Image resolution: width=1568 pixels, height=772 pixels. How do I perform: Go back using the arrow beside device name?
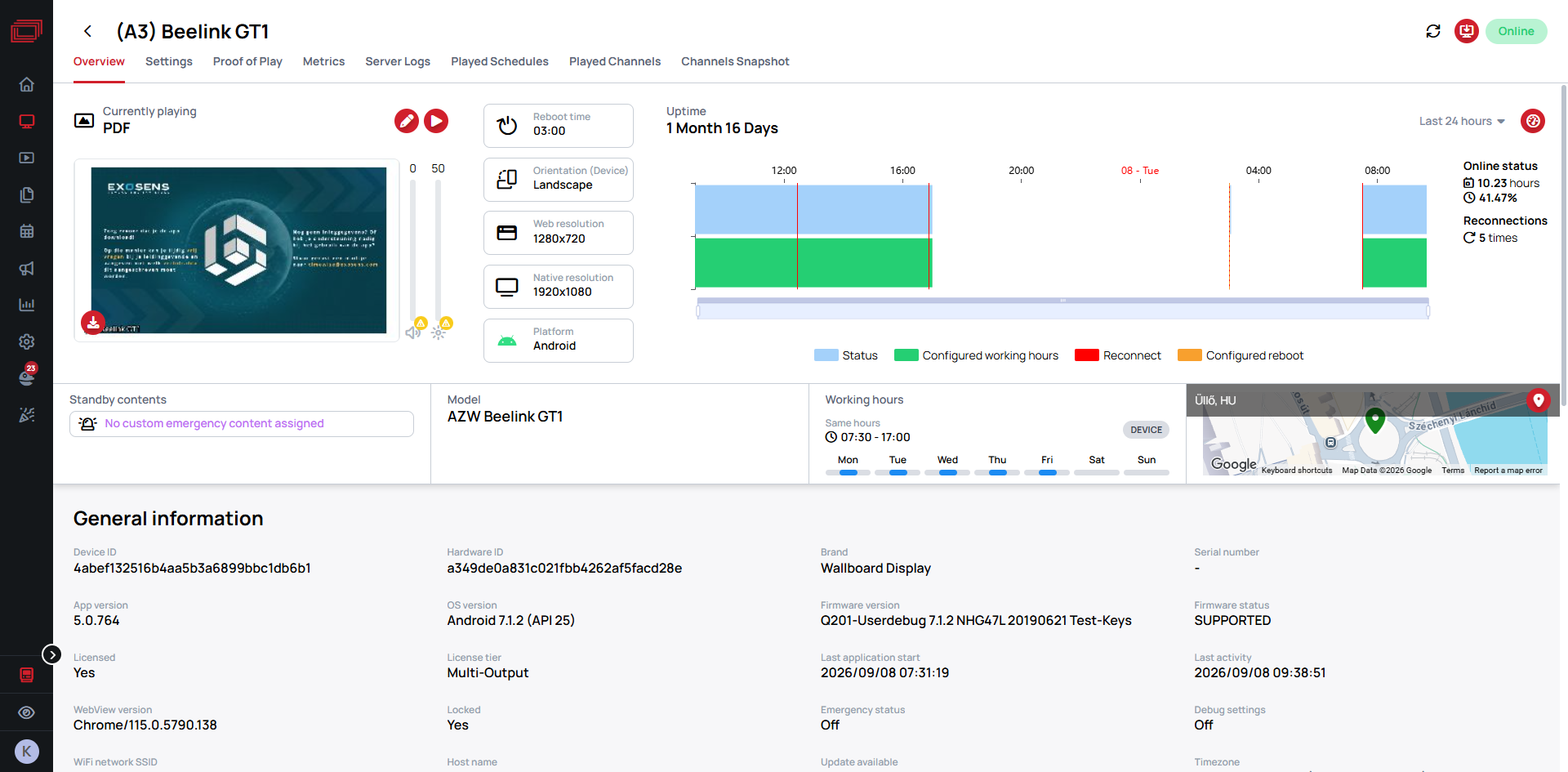[87, 31]
